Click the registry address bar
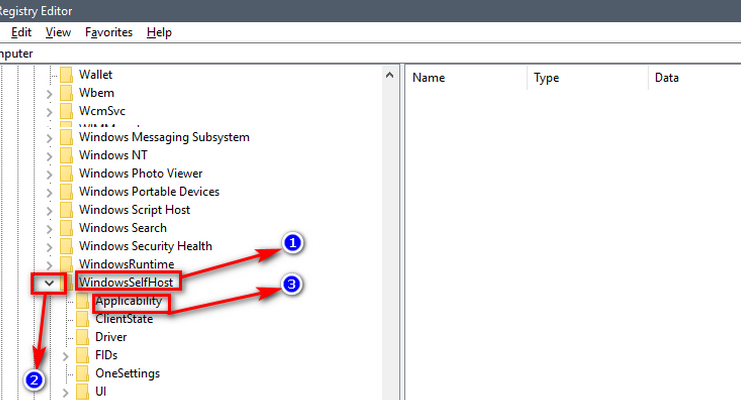The height and width of the screenshot is (400, 741). pyautogui.click(x=370, y=53)
